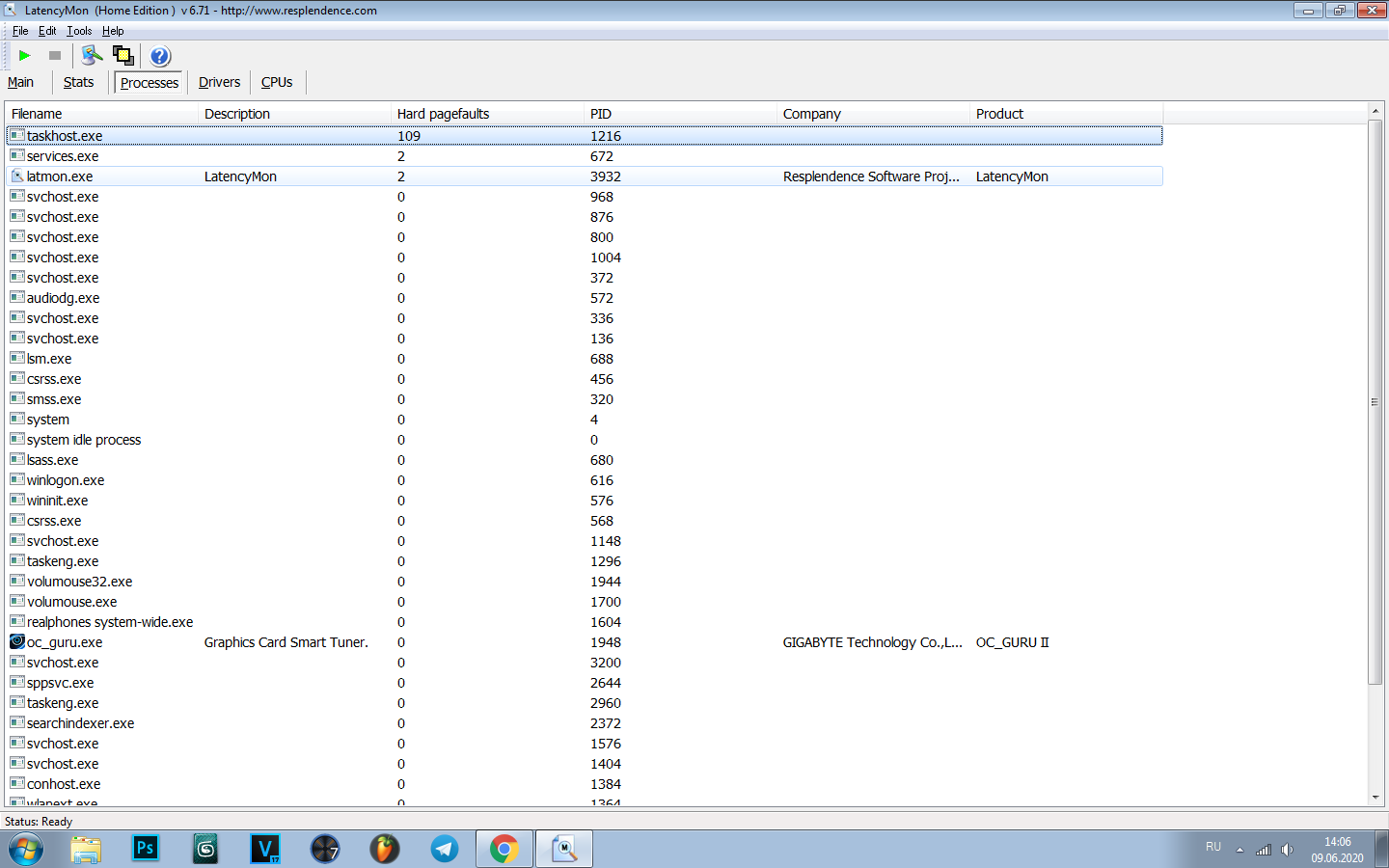
Task: Open the Tools menu
Action: (x=79, y=31)
